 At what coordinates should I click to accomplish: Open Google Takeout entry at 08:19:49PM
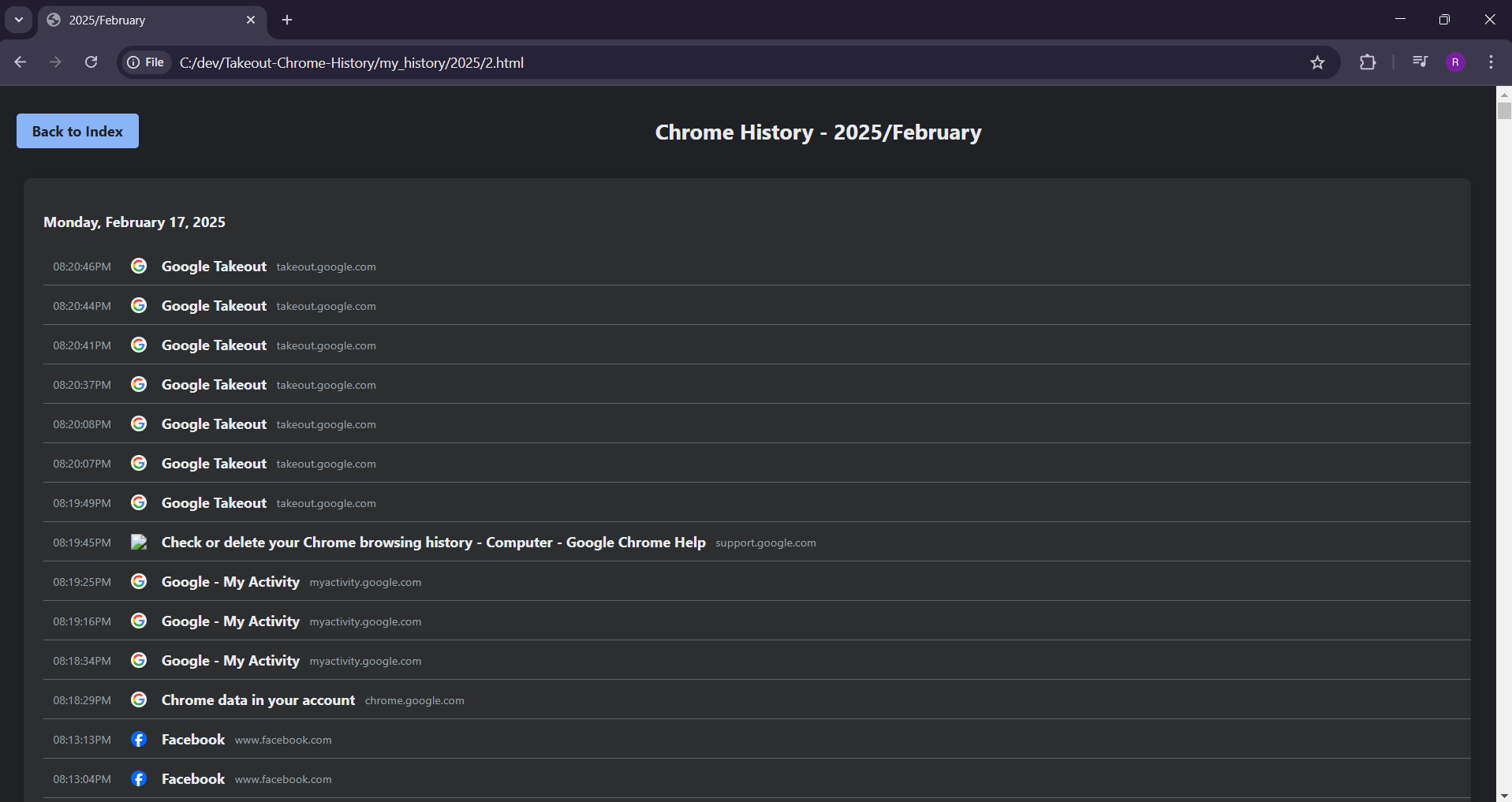214,503
